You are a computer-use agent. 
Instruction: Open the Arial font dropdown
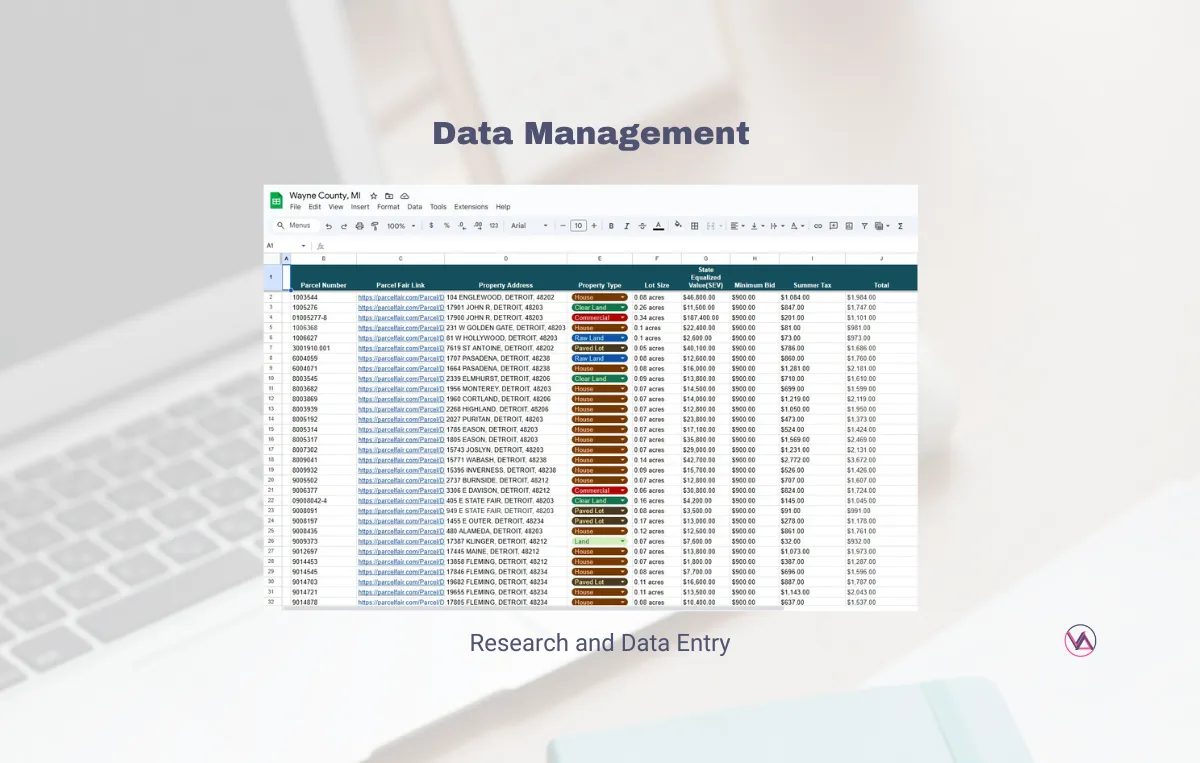(530, 226)
